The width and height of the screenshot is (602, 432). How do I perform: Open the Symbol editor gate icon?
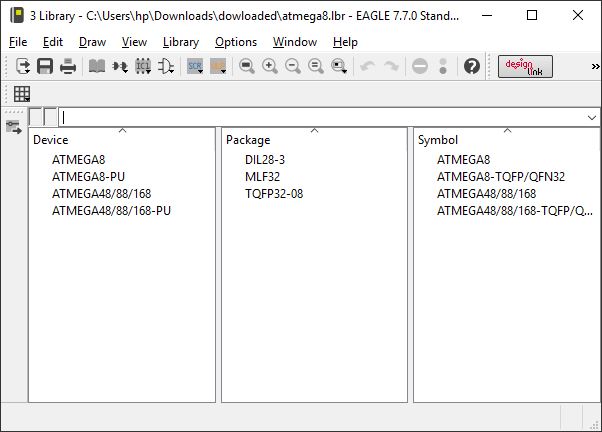click(166, 66)
